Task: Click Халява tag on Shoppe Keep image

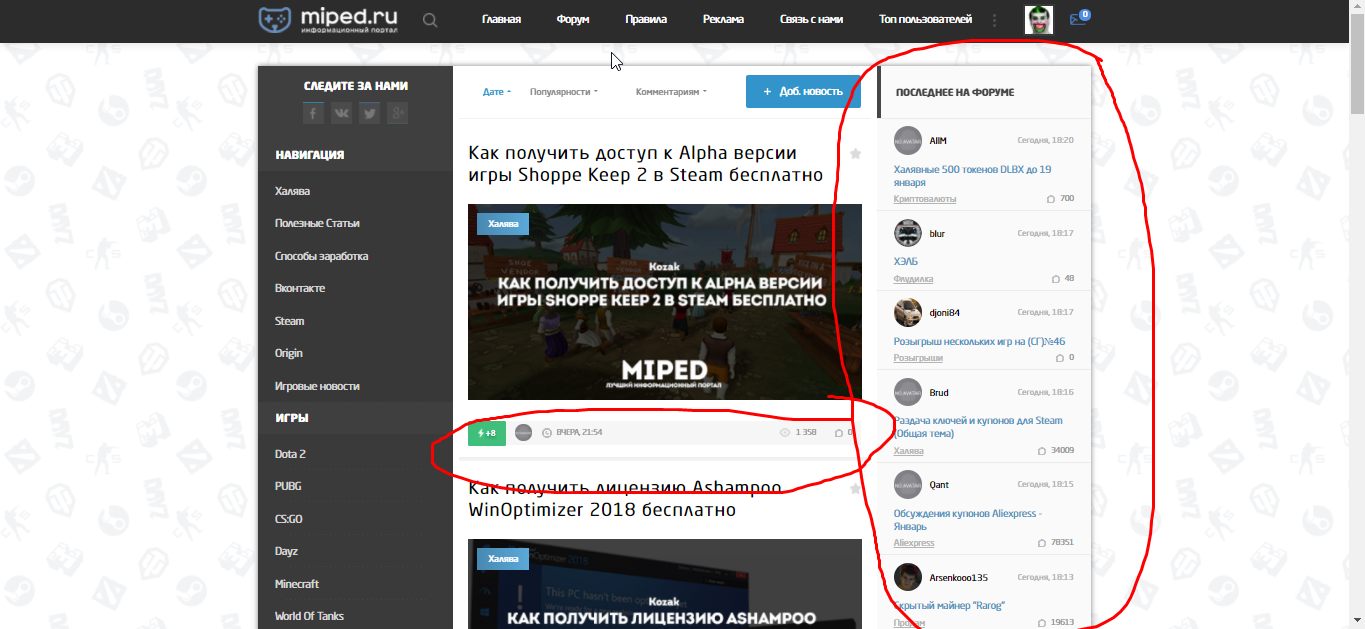Action: pyautogui.click(x=503, y=224)
